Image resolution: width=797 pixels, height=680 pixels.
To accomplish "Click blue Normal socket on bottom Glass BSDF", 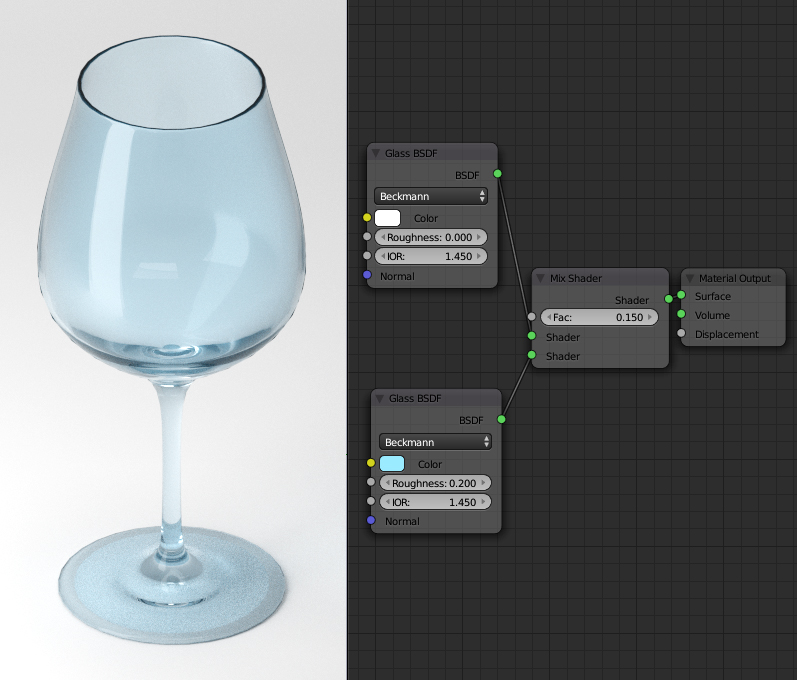I will (371, 520).
